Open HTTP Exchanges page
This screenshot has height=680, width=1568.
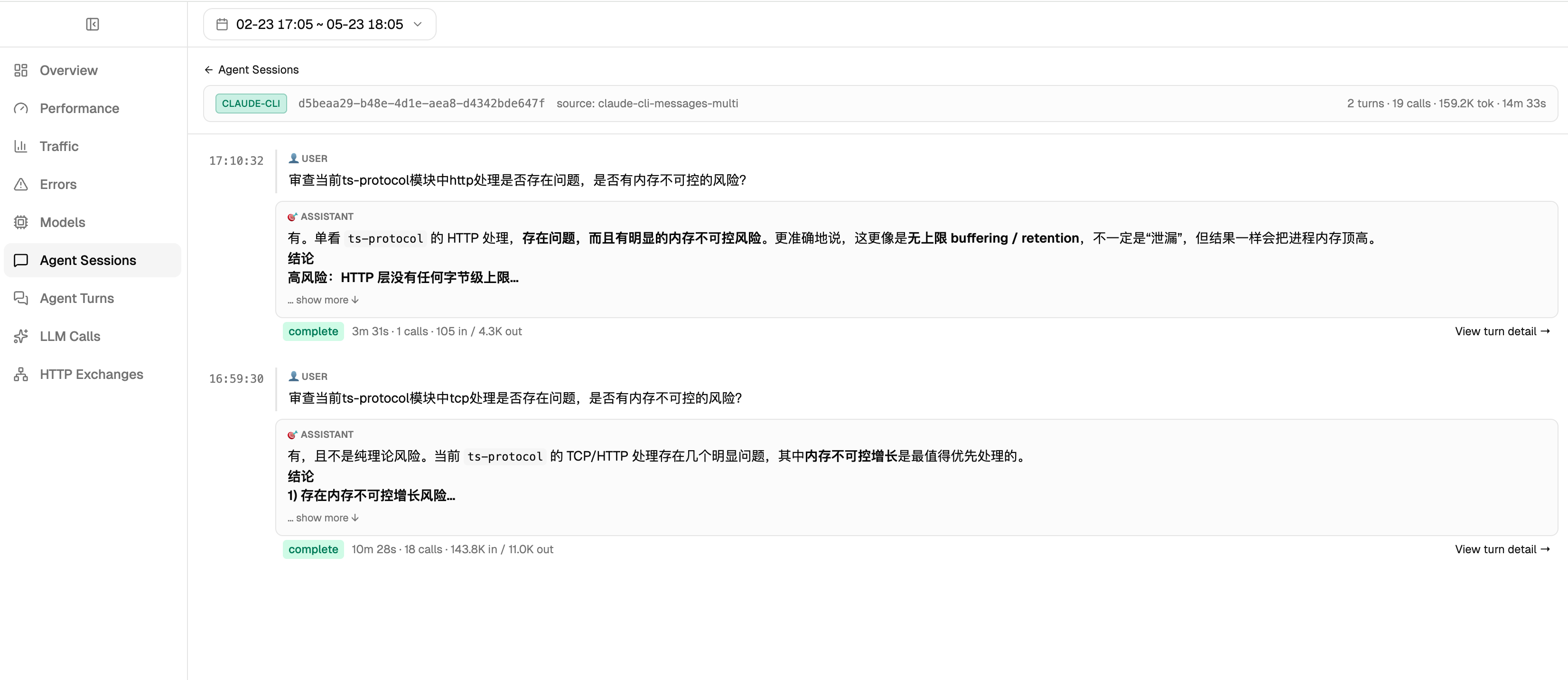pyautogui.click(x=93, y=374)
